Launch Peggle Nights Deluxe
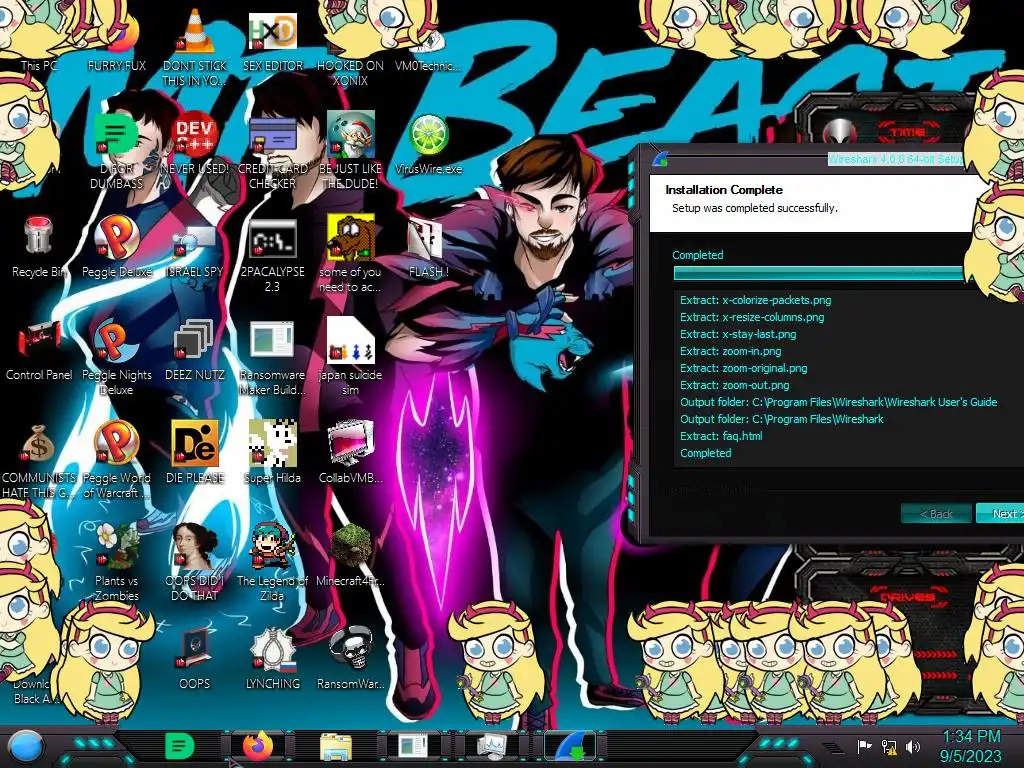This screenshot has height=768, width=1024. 117,358
